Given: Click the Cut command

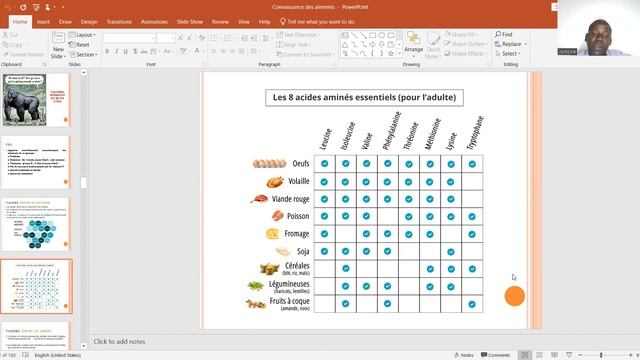Looking at the screenshot, I should (11, 35).
